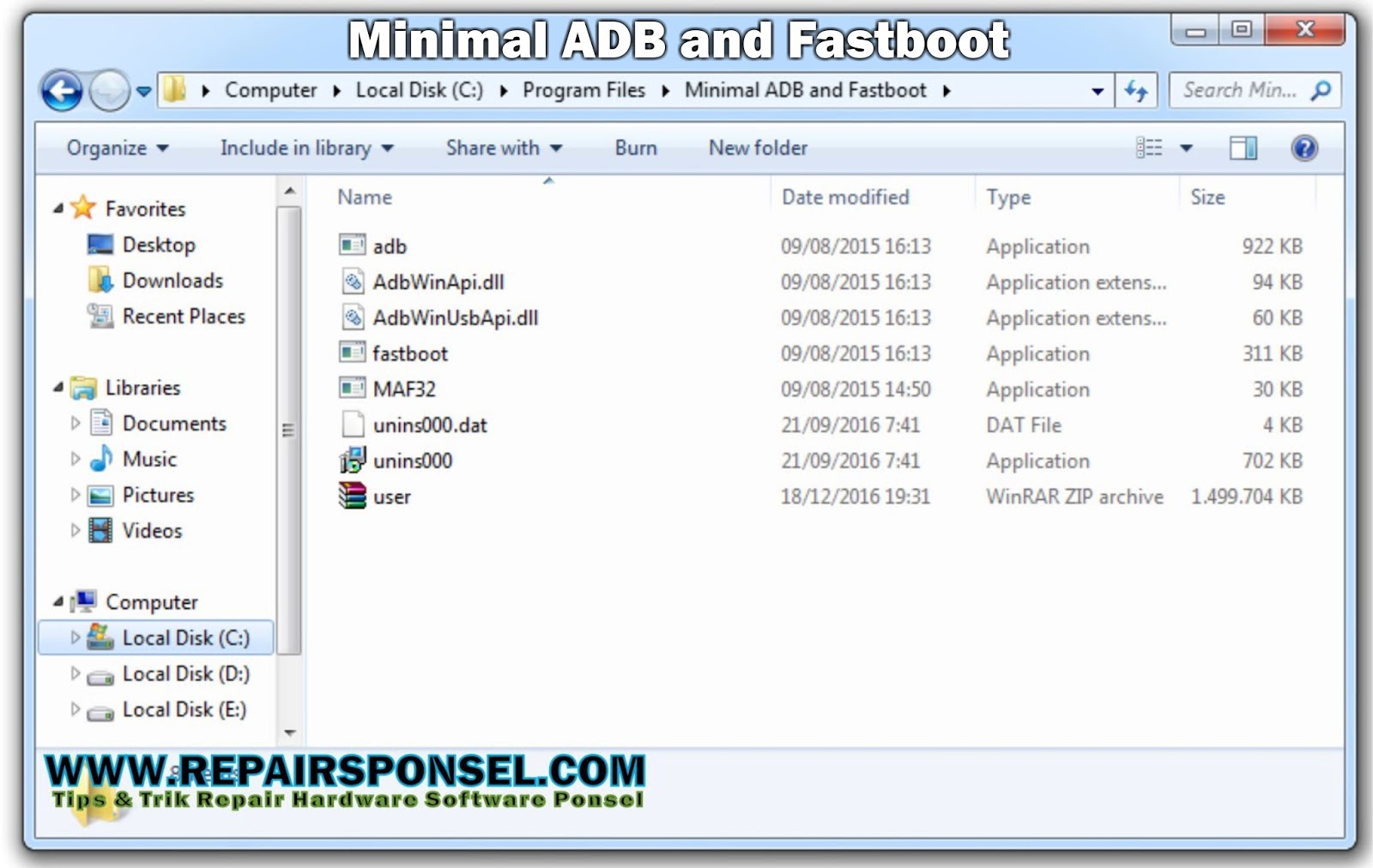Click Minimal ADB and Fastboot breadcrumb segment
Image resolution: width=1373 pixels, height=868 pixels.
tap(805, 90)
